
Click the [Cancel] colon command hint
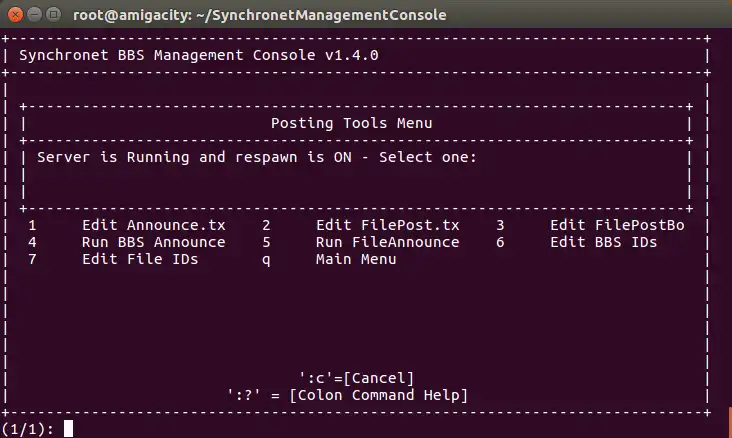tap(356, 377)
